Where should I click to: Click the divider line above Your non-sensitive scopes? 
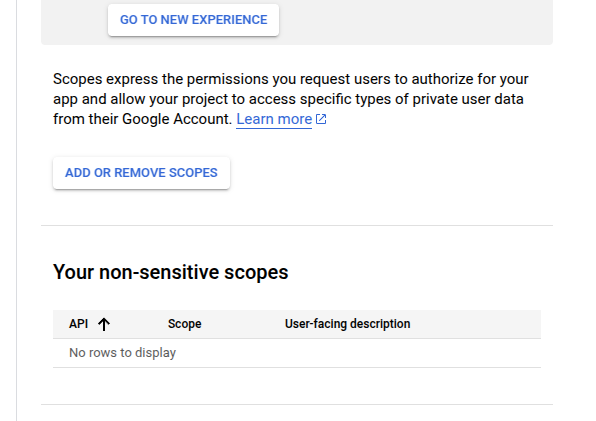[297, 225]
